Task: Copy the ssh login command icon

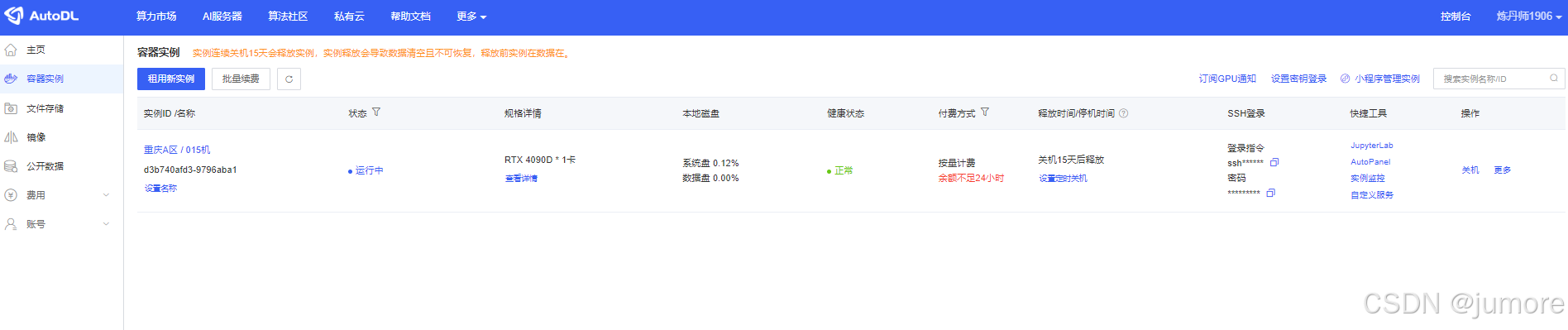Action: (1274, 162)
